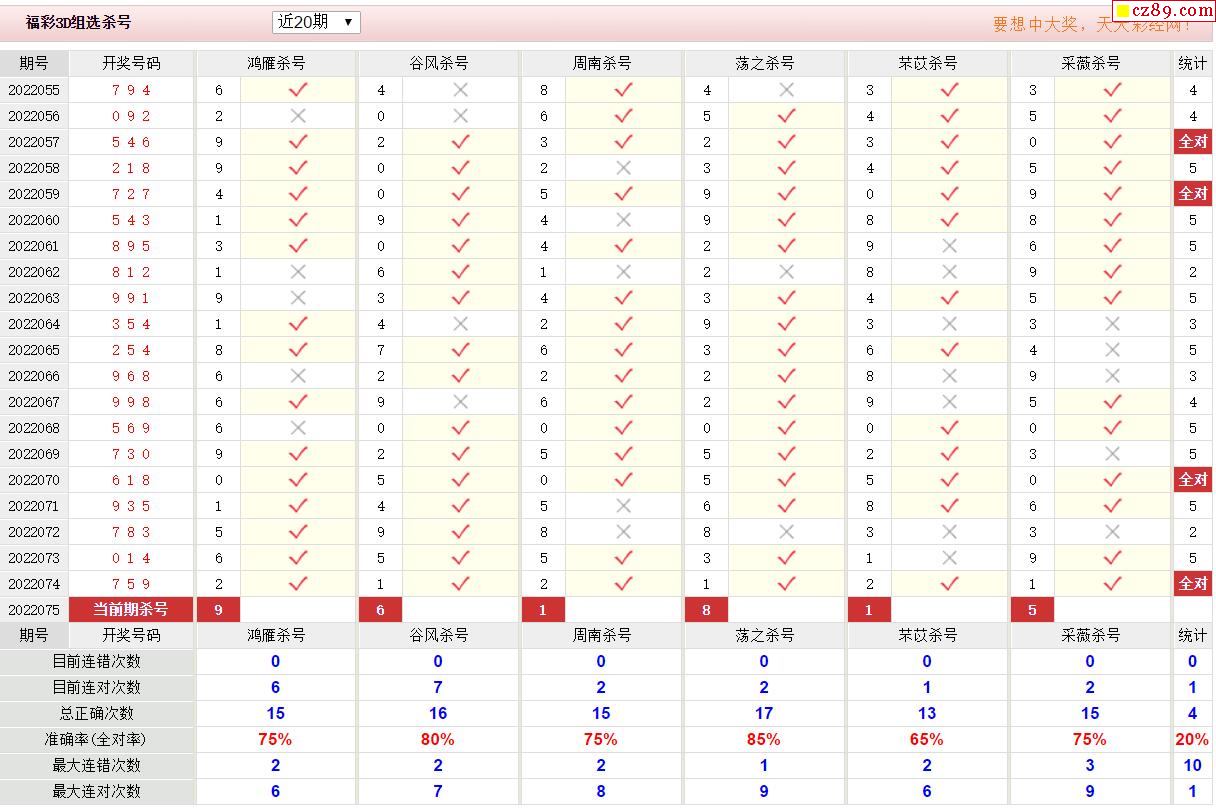Select the 最大连对次数 row label
1216x810 pixels.
click(x=97, y=792)
